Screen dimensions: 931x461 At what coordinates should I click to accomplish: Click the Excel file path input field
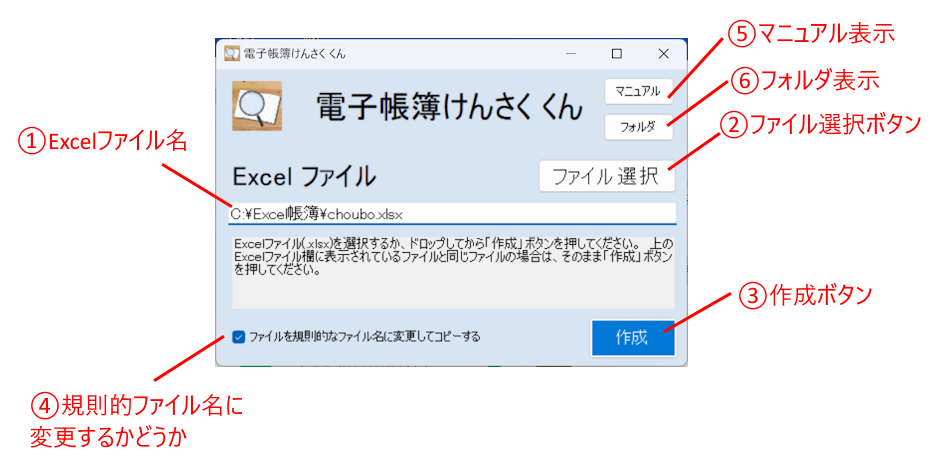pos(452,214)
